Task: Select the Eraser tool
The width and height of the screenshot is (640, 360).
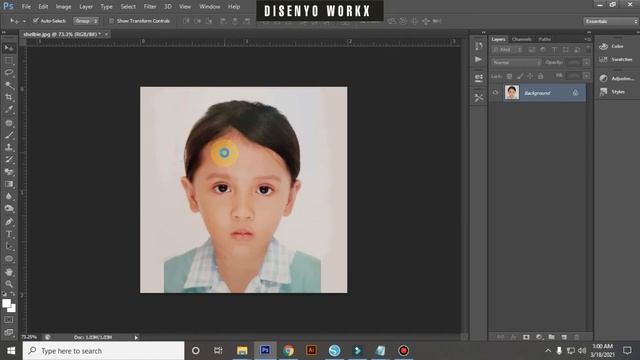Action: click(9, 171)
